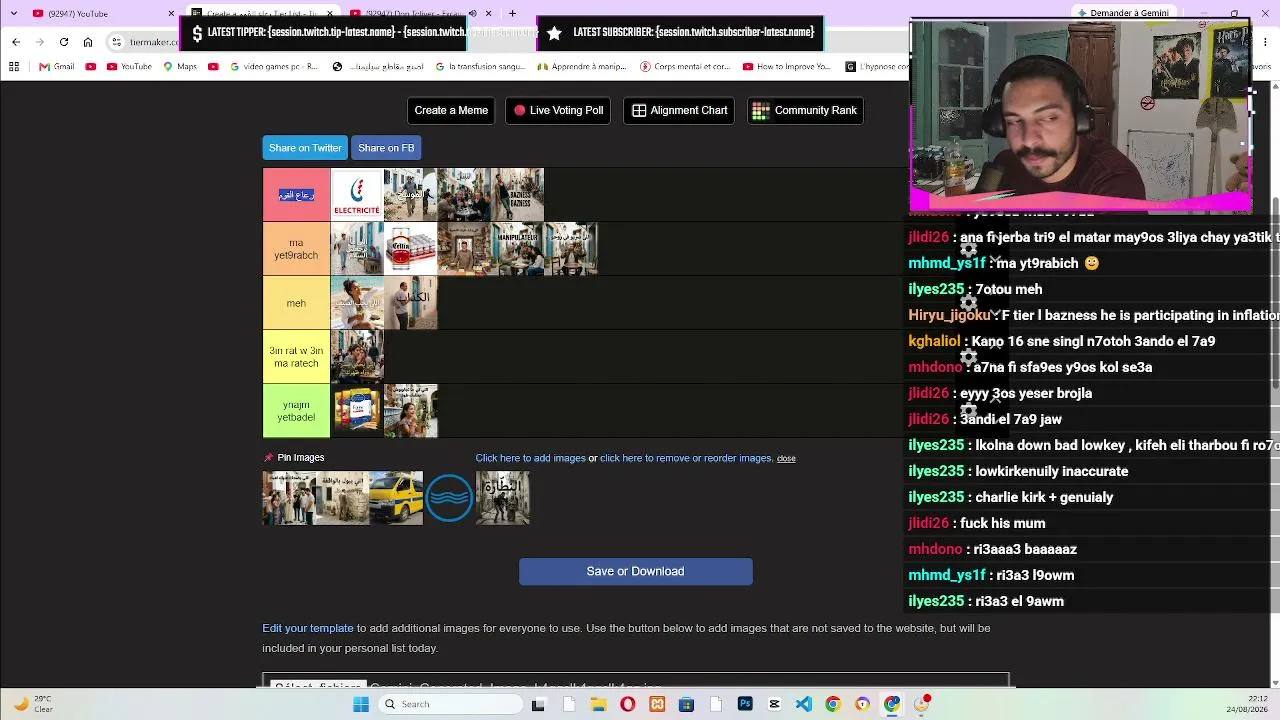1280x720 pixels.
Task: Open the Alignment Chart view
Action: coord(679,110)
